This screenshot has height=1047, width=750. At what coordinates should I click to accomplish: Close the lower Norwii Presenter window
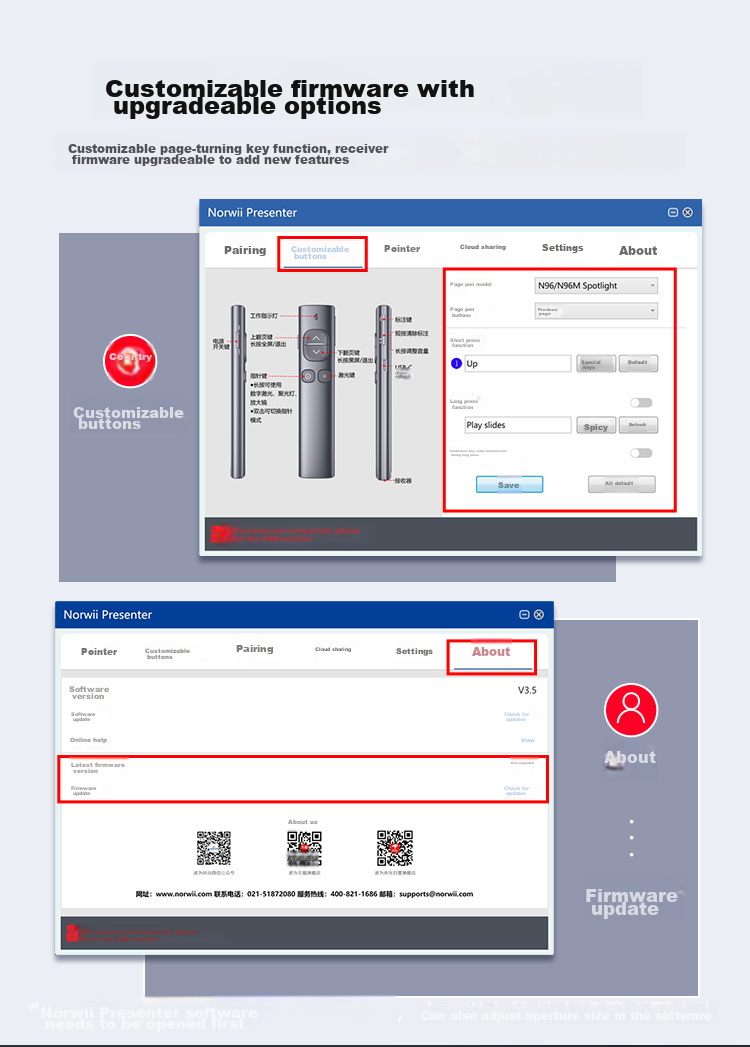pyautogui.click(x=539, y=614)
